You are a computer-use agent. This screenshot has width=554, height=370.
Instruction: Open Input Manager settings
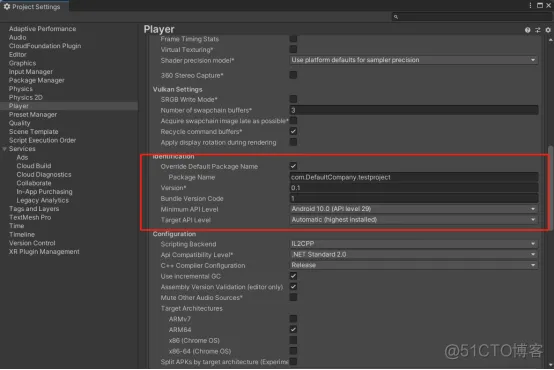click(31, 72)
